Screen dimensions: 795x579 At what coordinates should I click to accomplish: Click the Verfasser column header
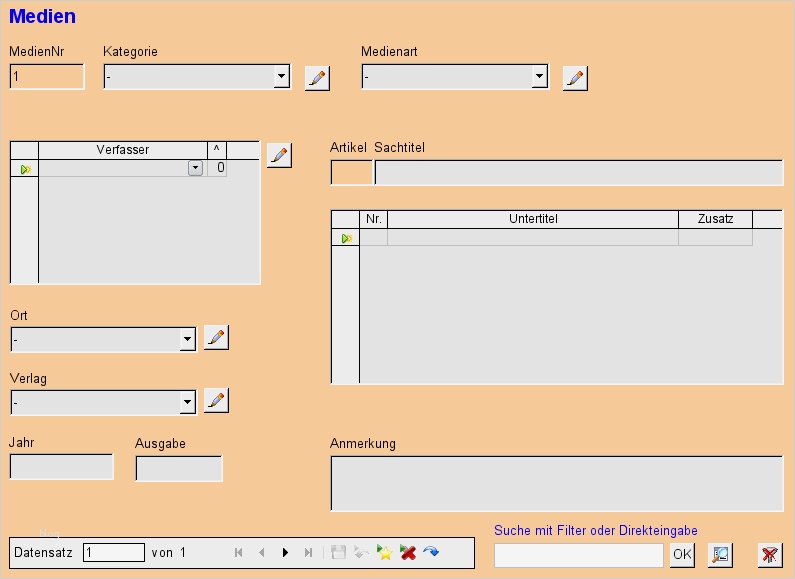point(123,150)
